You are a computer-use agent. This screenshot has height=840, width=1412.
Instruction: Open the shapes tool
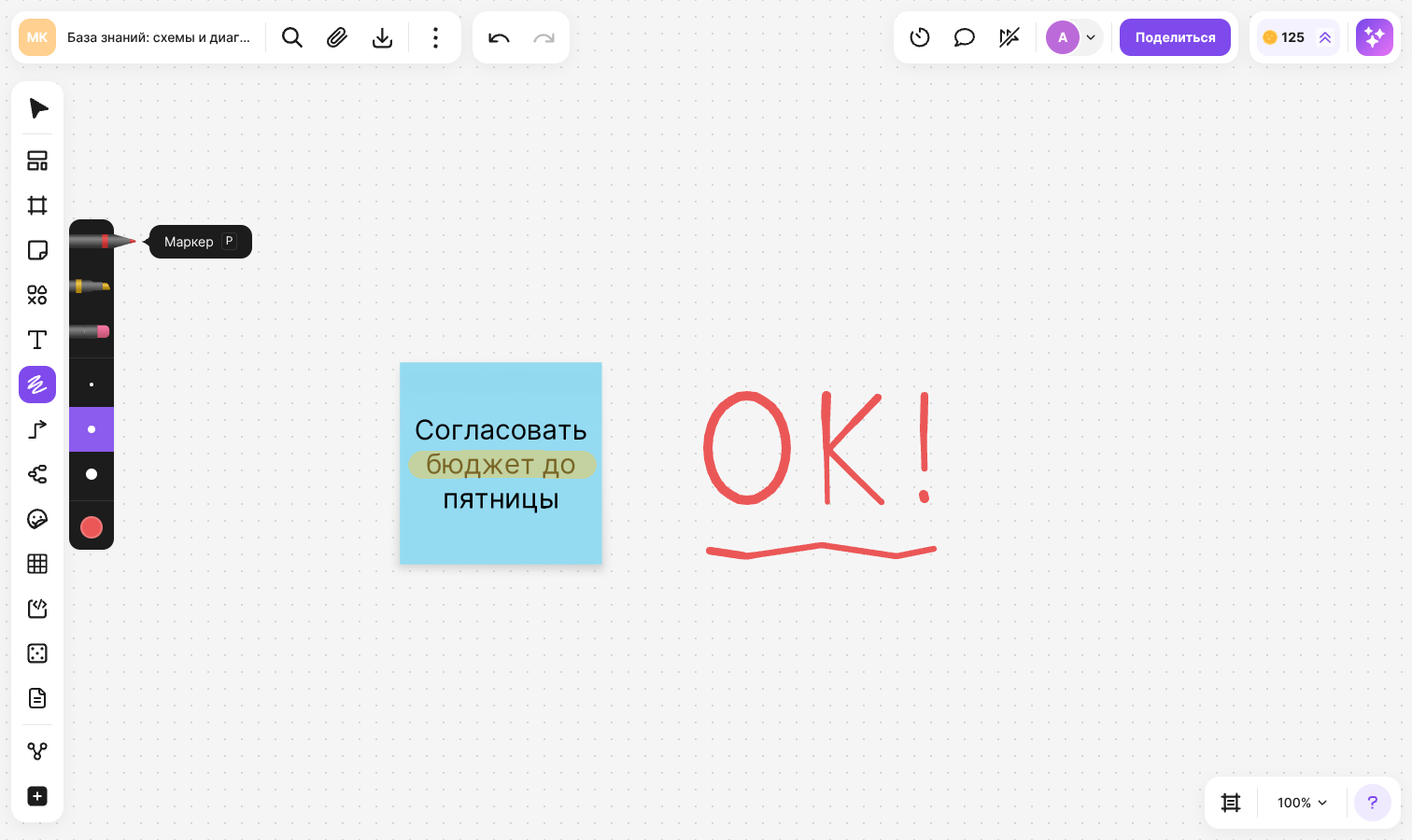coord(37,295)
